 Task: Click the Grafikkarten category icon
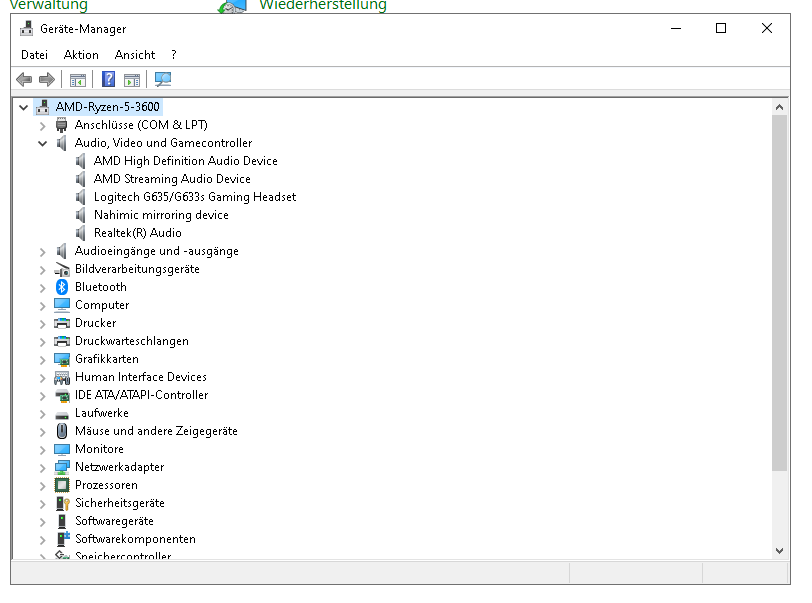(x=62, y=359)
